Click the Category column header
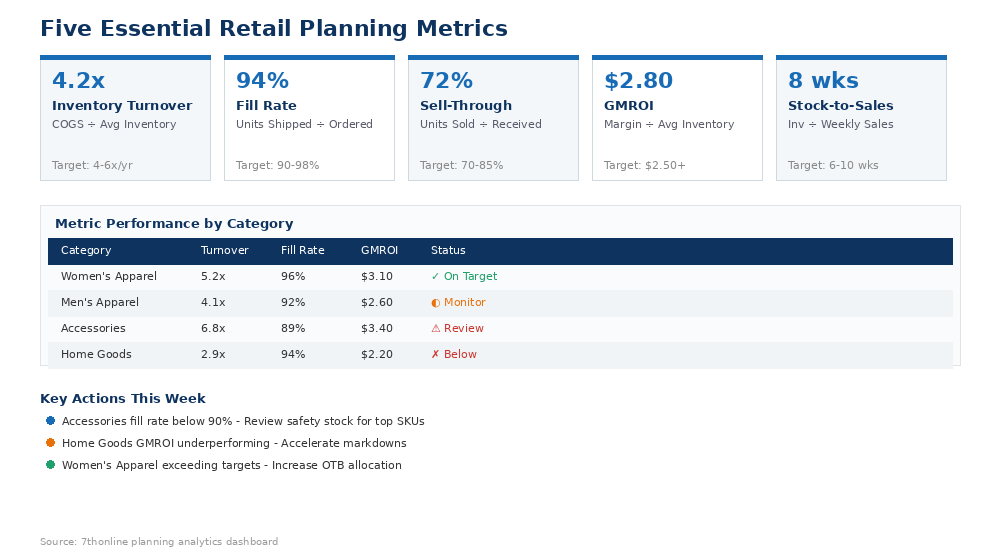Viewport: 1000px width, 560px height. tap(86, 251)
